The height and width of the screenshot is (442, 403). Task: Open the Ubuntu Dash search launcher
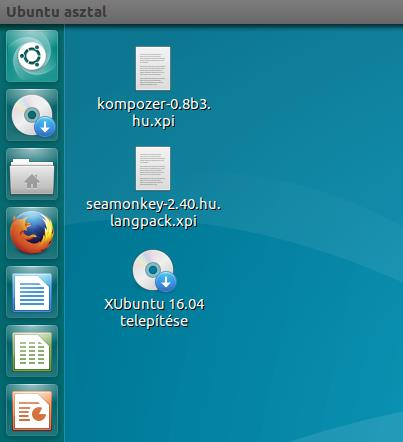click(x=32, y=56)
